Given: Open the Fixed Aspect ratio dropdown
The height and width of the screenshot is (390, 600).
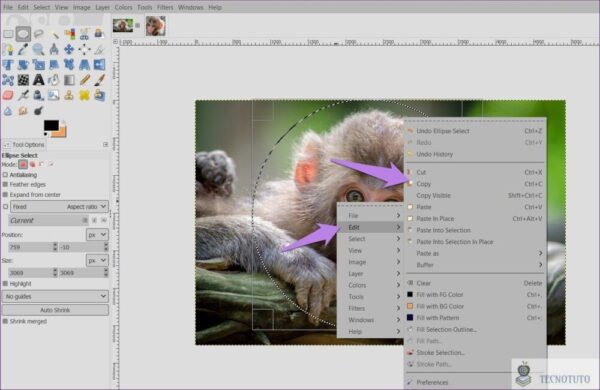Looking at the screenshot, I should click(x=59, y=207).
